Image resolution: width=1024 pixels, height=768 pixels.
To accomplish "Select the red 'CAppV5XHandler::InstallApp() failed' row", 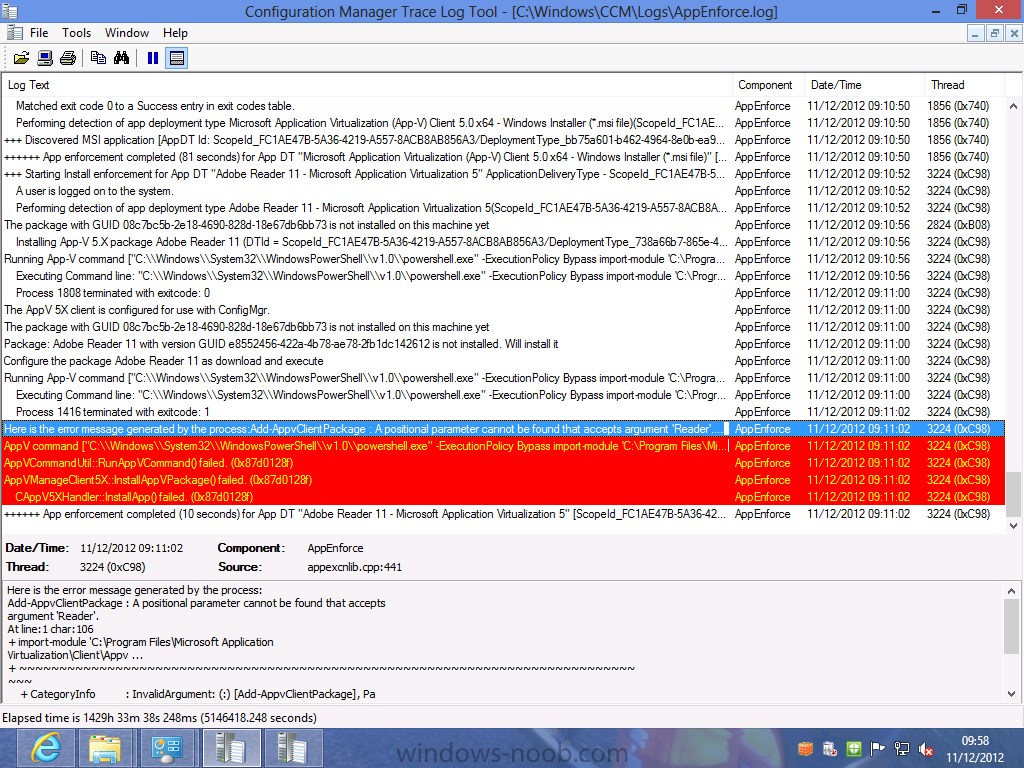I will click(x=503, y=497).
